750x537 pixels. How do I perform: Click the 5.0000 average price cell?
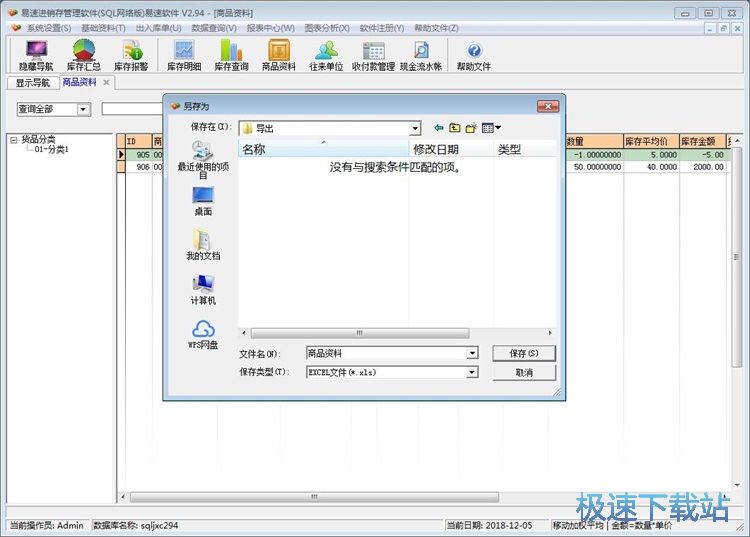(x=651, y=154)
